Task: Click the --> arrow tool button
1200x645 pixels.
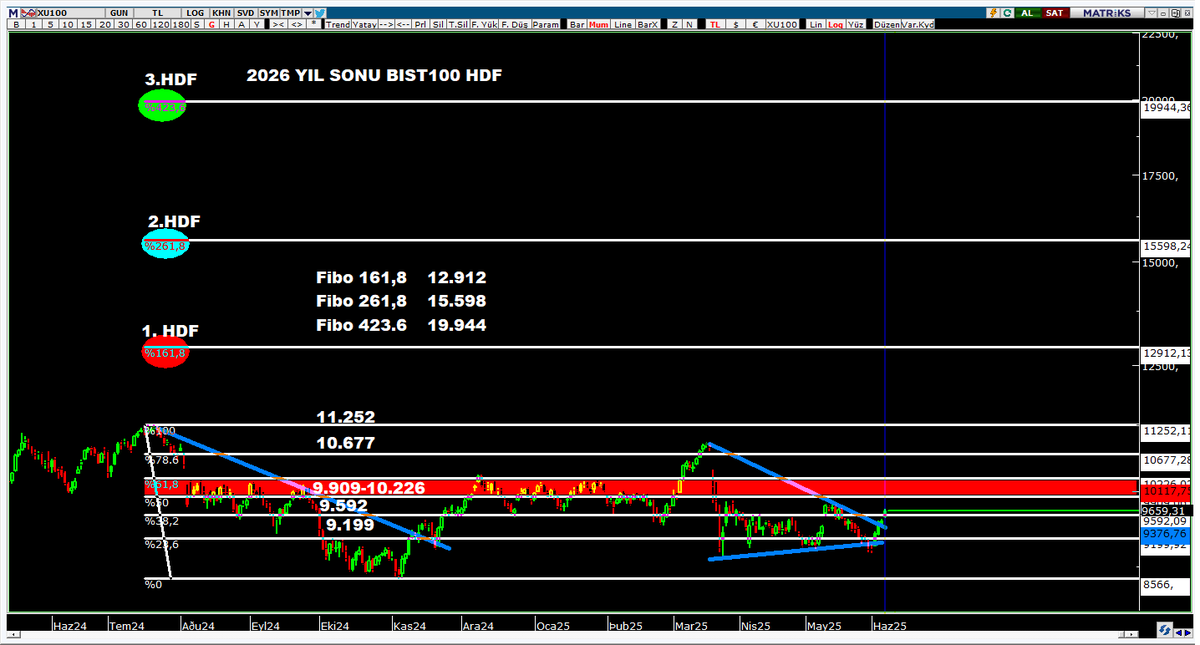Action: point(386,24)
